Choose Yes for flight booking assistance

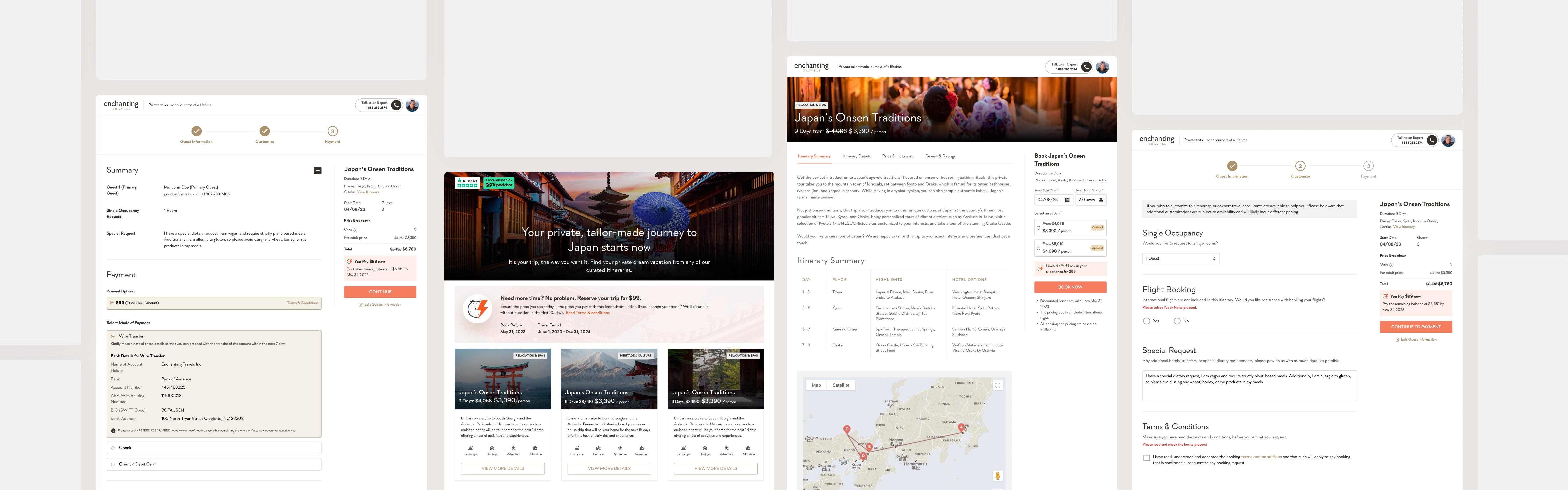(x=1147, y=321)
